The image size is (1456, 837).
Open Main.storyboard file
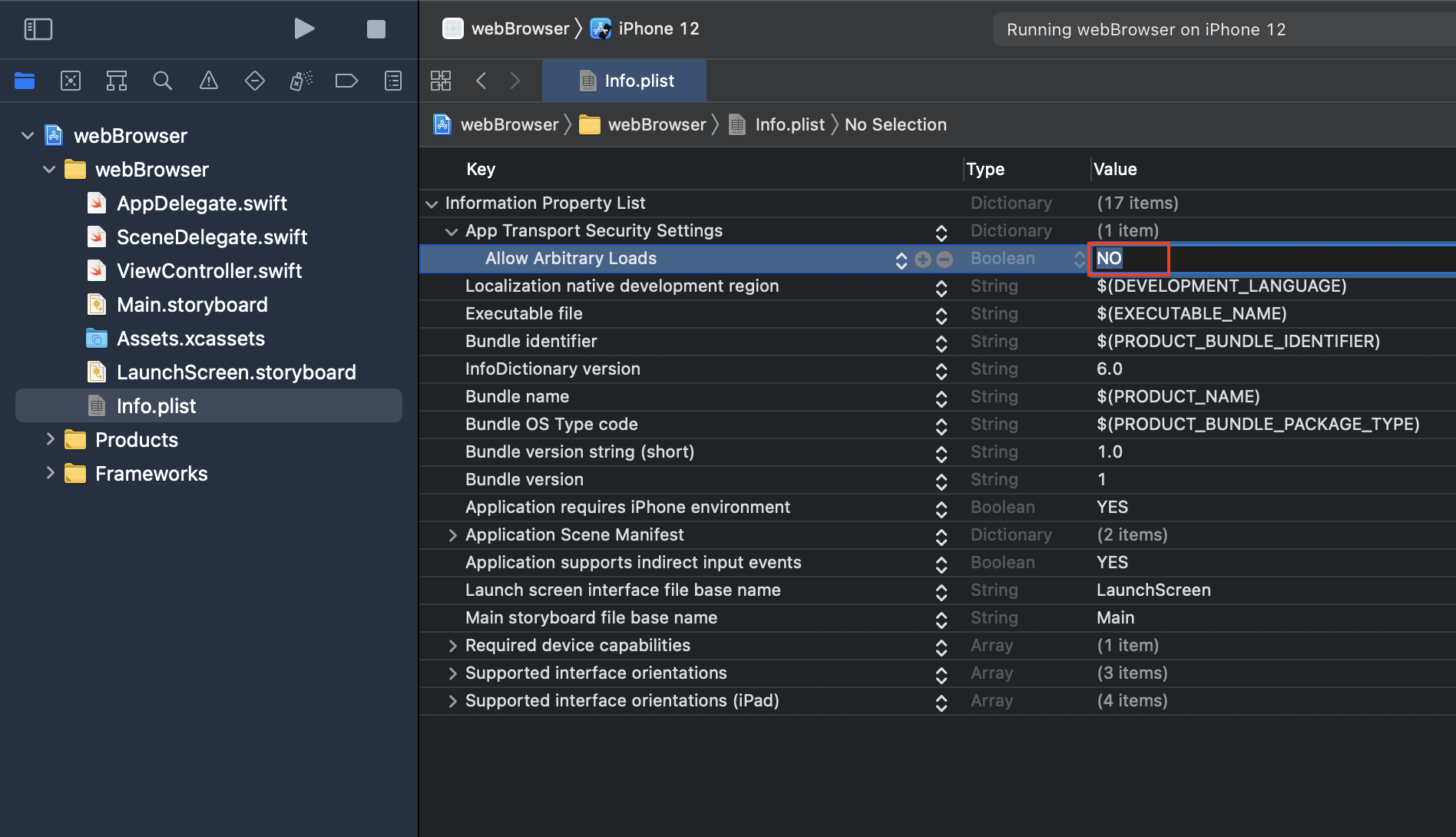tap(192, 305)
